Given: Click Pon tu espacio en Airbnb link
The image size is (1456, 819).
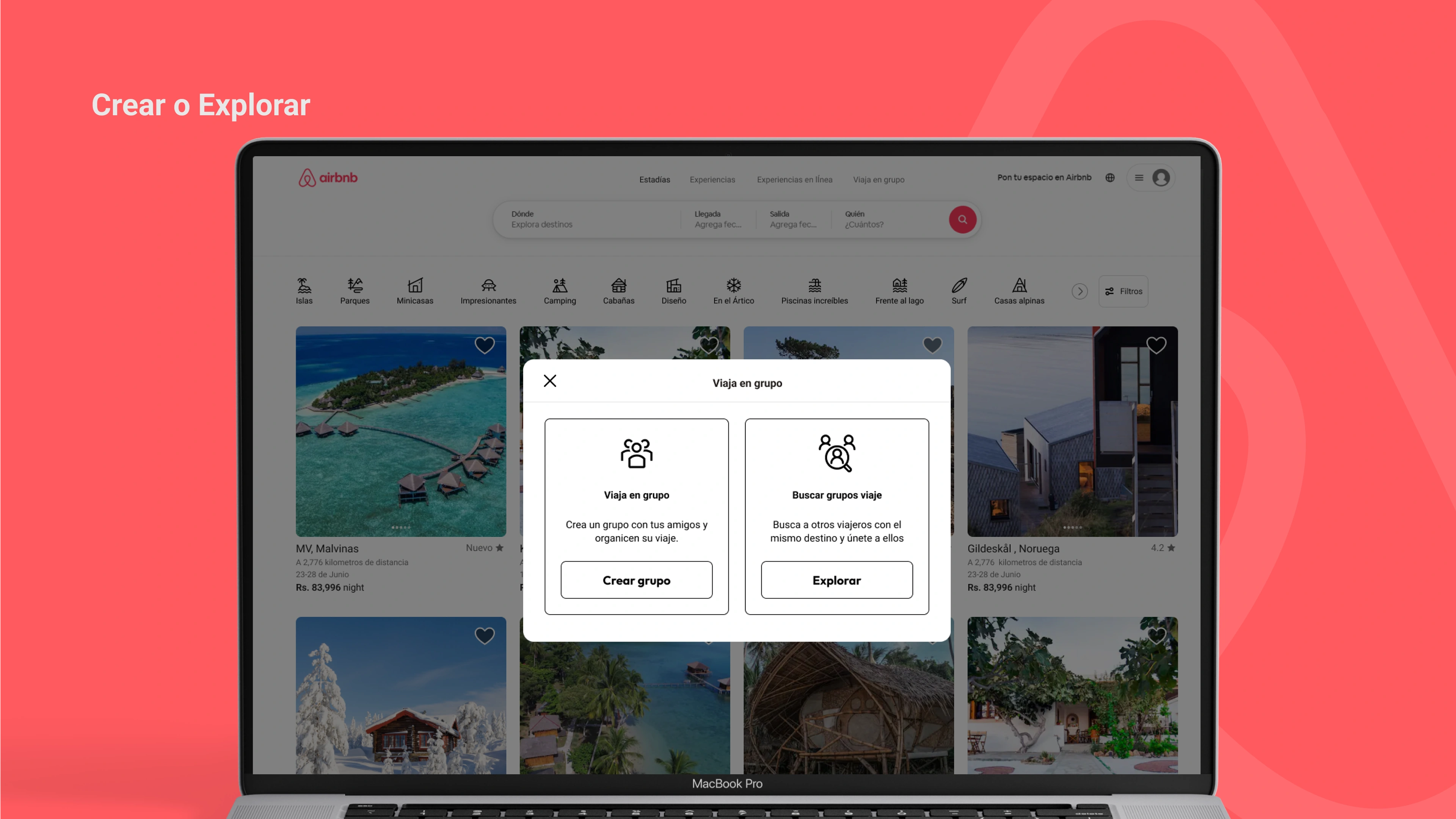Looking at the screenshot, I should pyautogui.click(x=1044, y=178).
